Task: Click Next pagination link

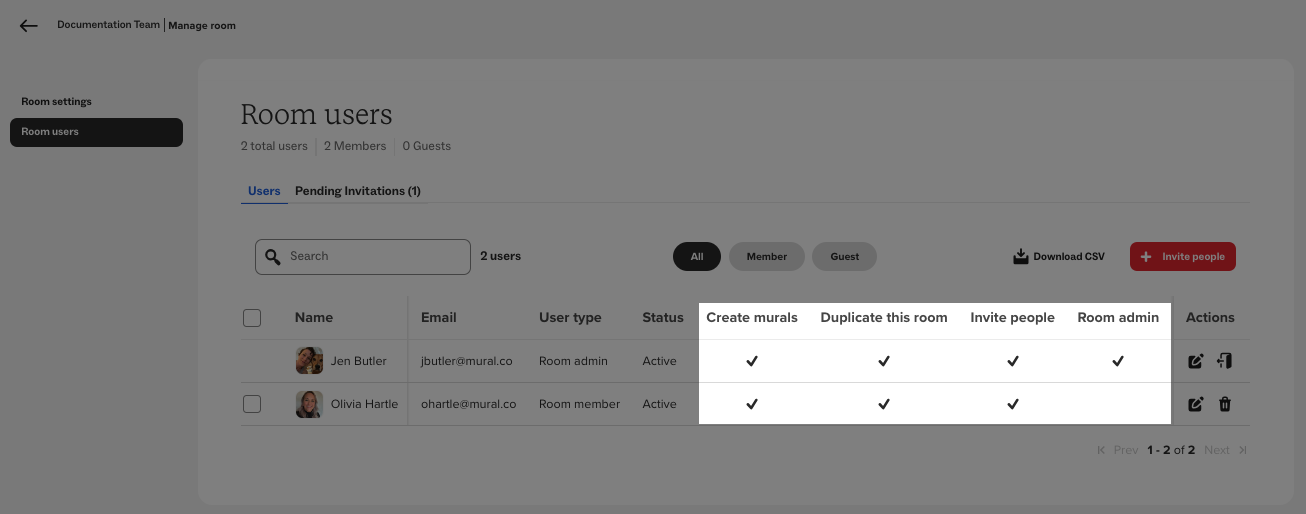Action: (1217, 450)
